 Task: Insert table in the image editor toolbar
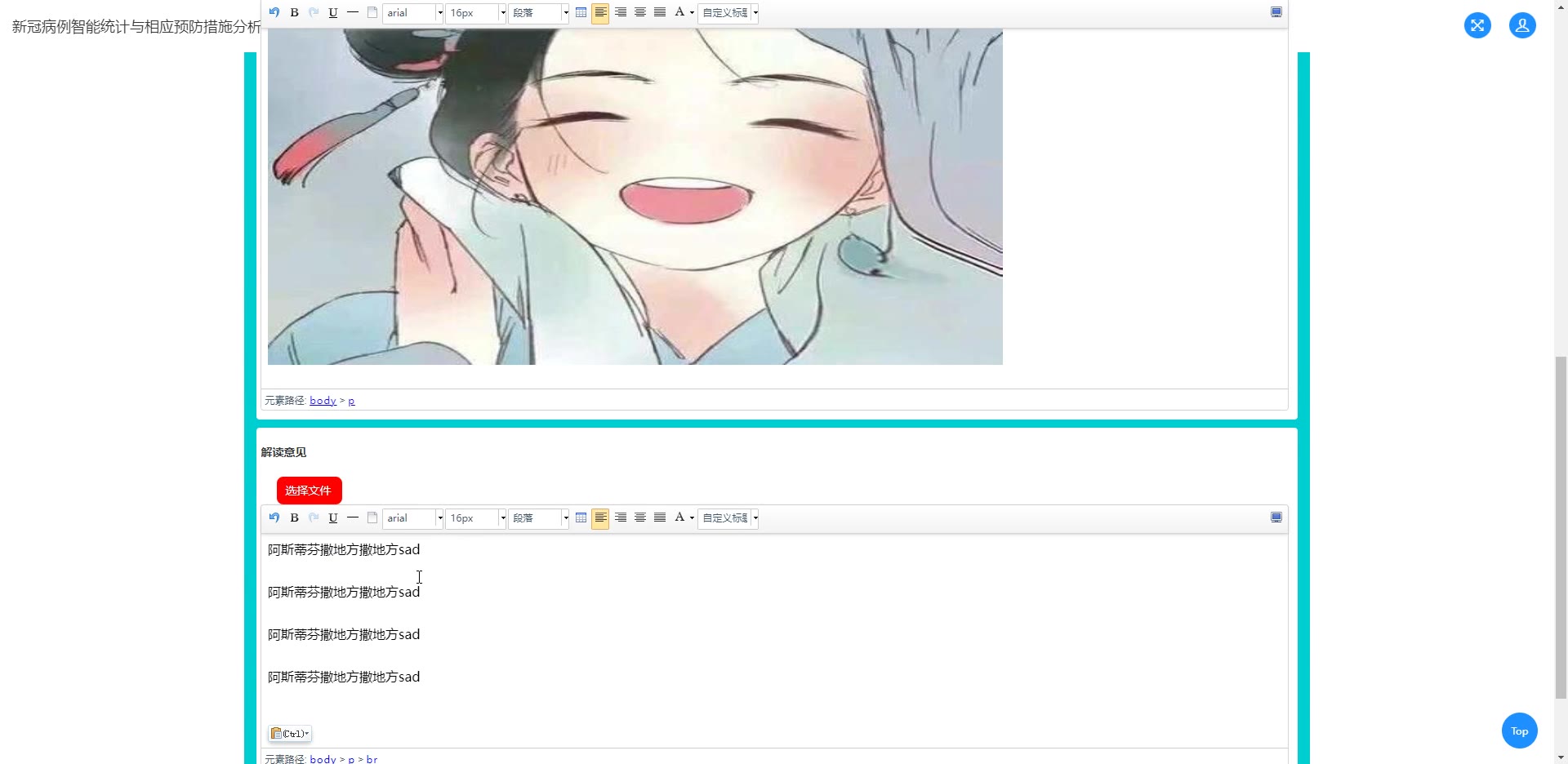click(x=581, y=12)
